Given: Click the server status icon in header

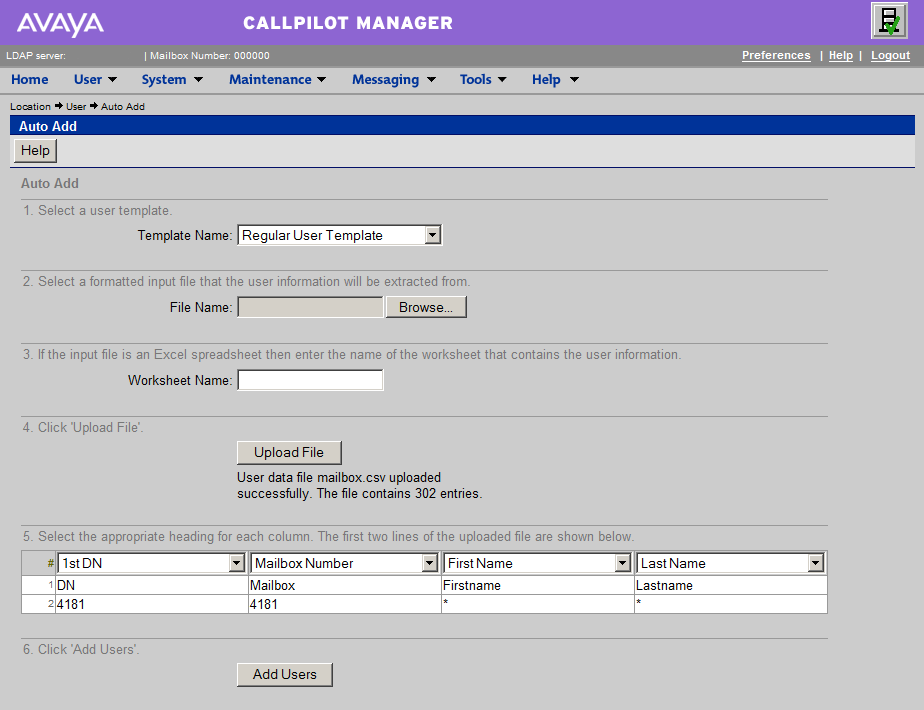Looking at the screenshot, I should [x=889, y=21].
